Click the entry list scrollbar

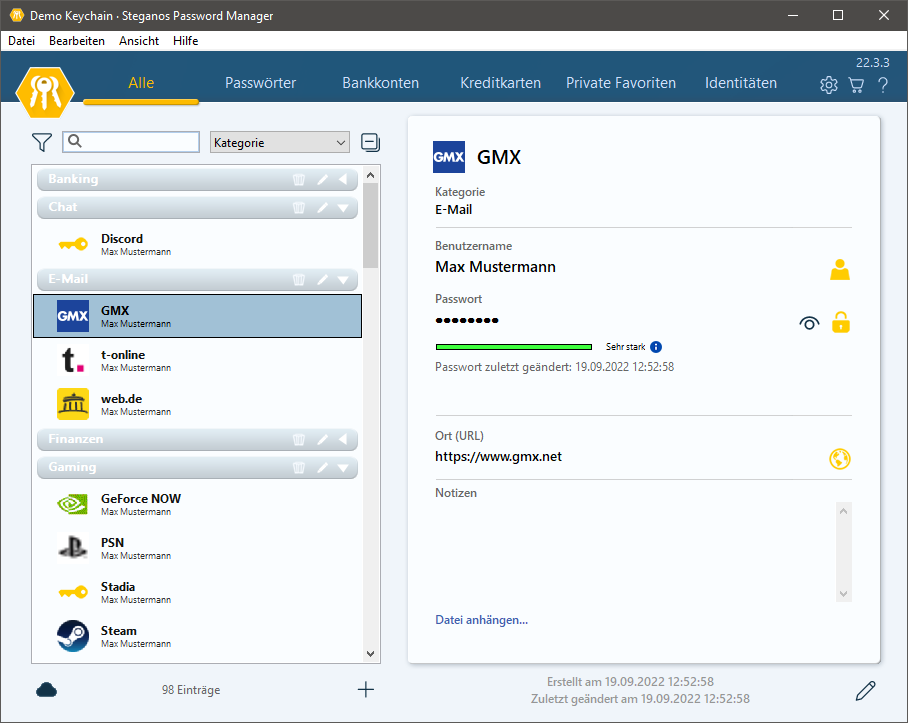[371, 226]
